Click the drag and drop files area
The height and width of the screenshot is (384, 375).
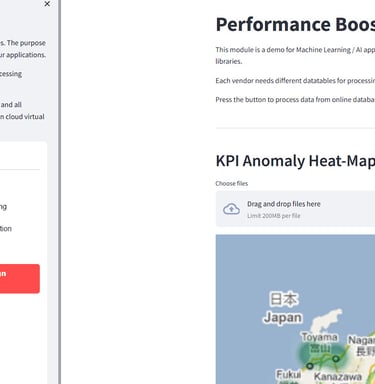[x=295, y=209]
